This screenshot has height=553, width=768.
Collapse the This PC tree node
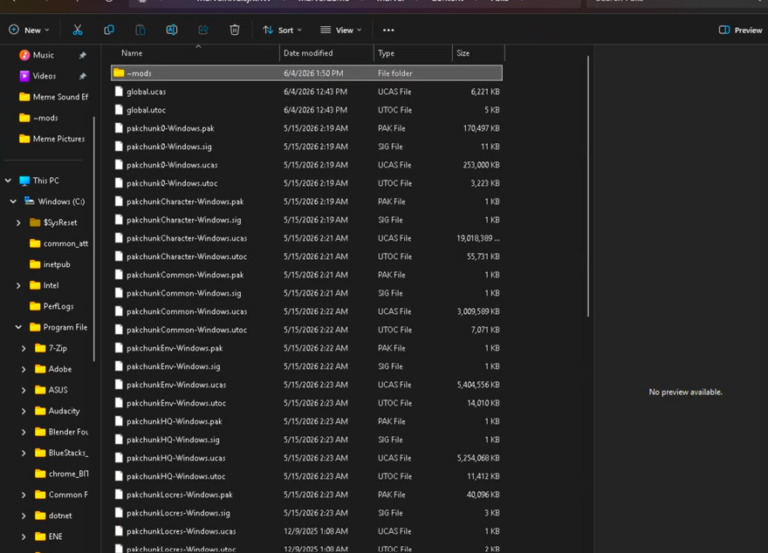pos(8,180)
